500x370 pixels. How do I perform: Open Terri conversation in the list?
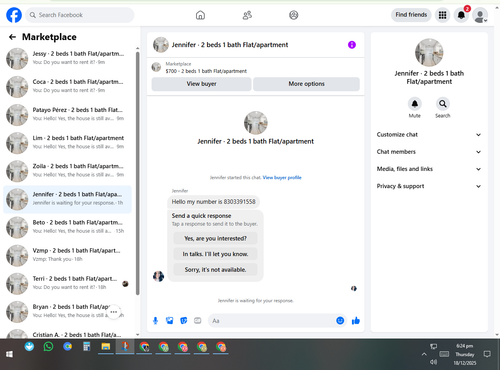coord(67,283)
